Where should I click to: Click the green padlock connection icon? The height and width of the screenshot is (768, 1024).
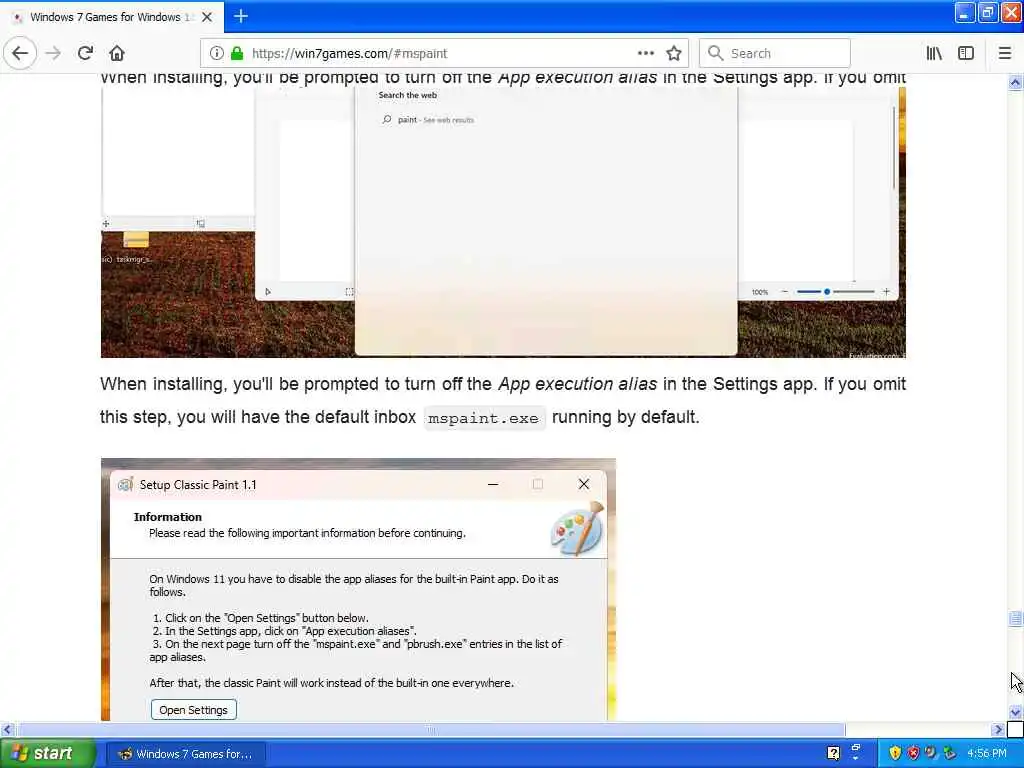[x=237, y=54]
